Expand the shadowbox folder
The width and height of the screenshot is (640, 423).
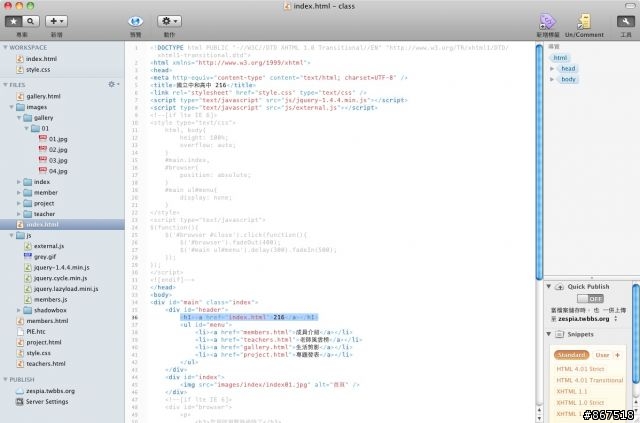(19, 310)
